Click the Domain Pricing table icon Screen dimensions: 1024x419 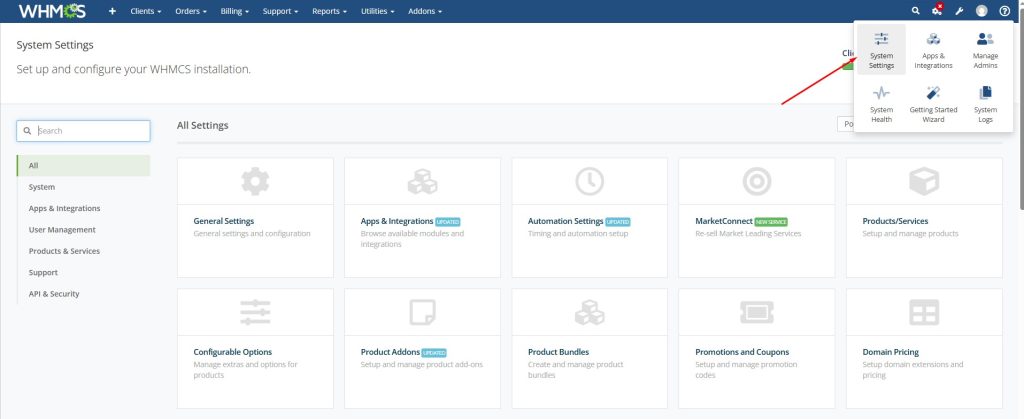click(x=924, y=312)
